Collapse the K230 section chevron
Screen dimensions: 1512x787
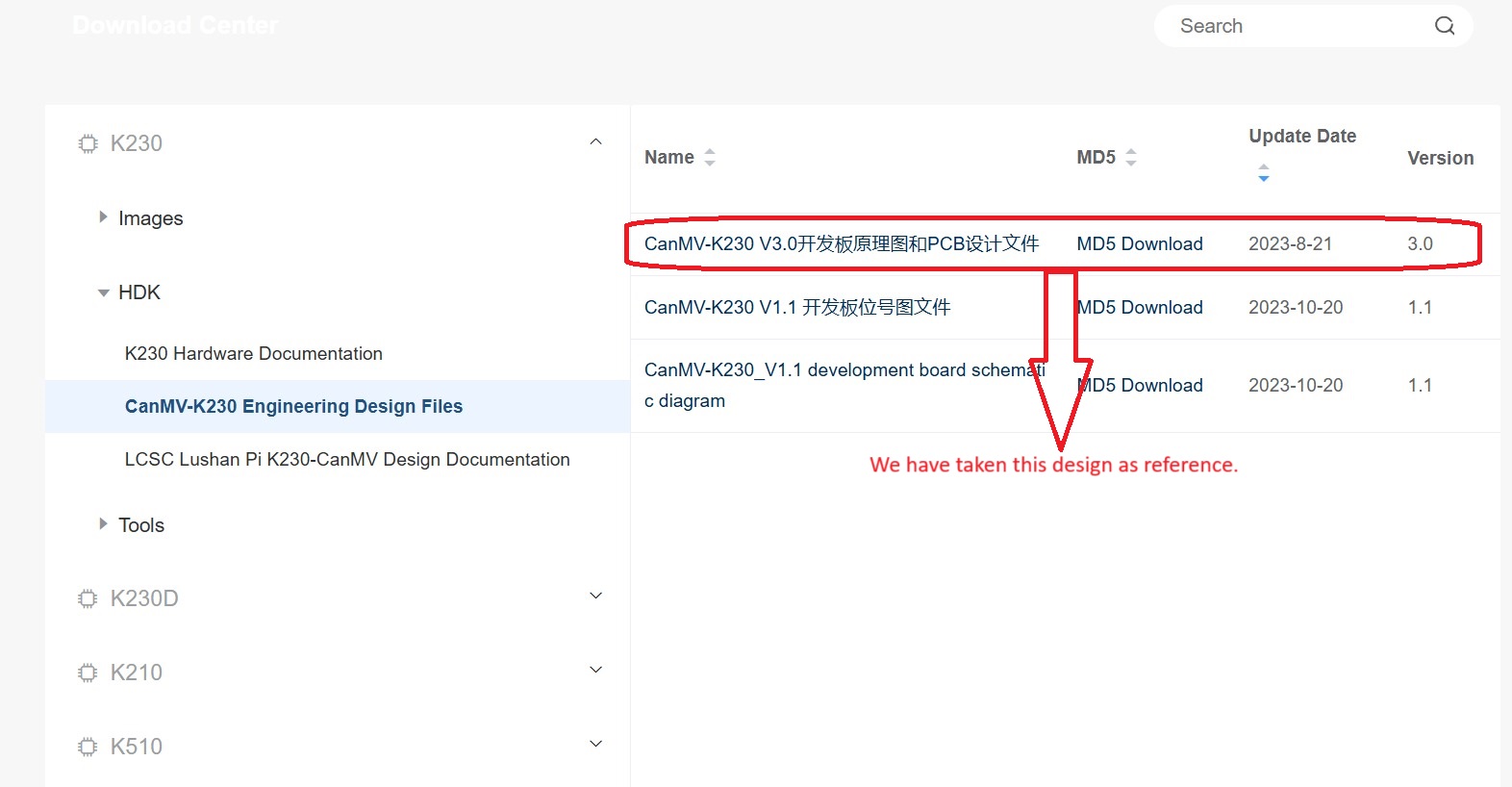[595, 142]
